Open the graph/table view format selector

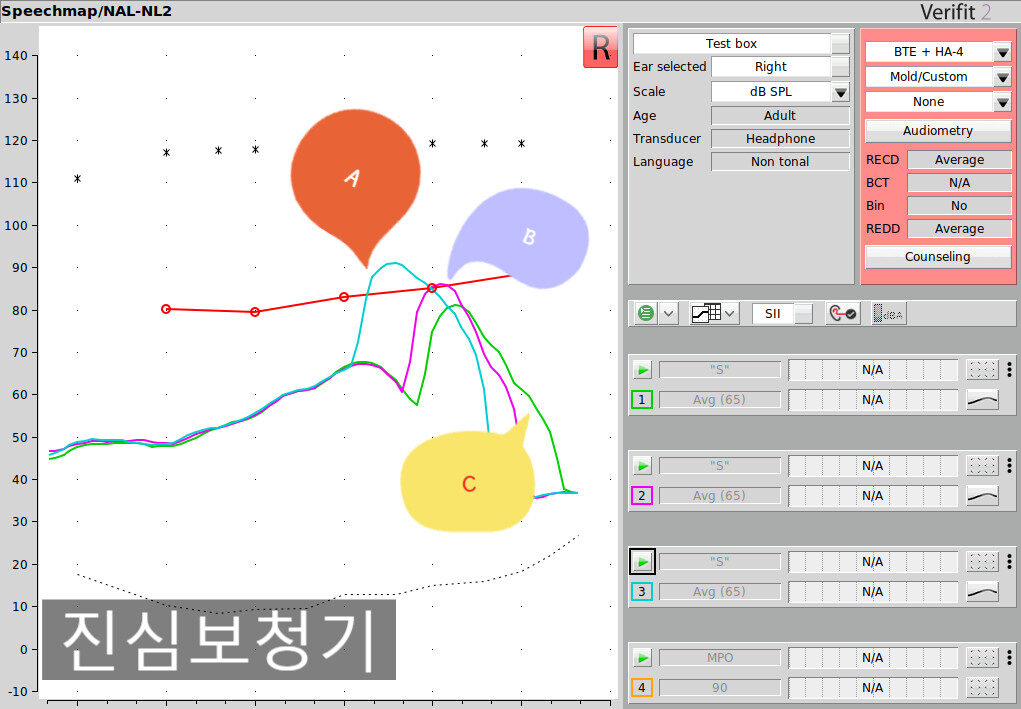tap(714, 313)
